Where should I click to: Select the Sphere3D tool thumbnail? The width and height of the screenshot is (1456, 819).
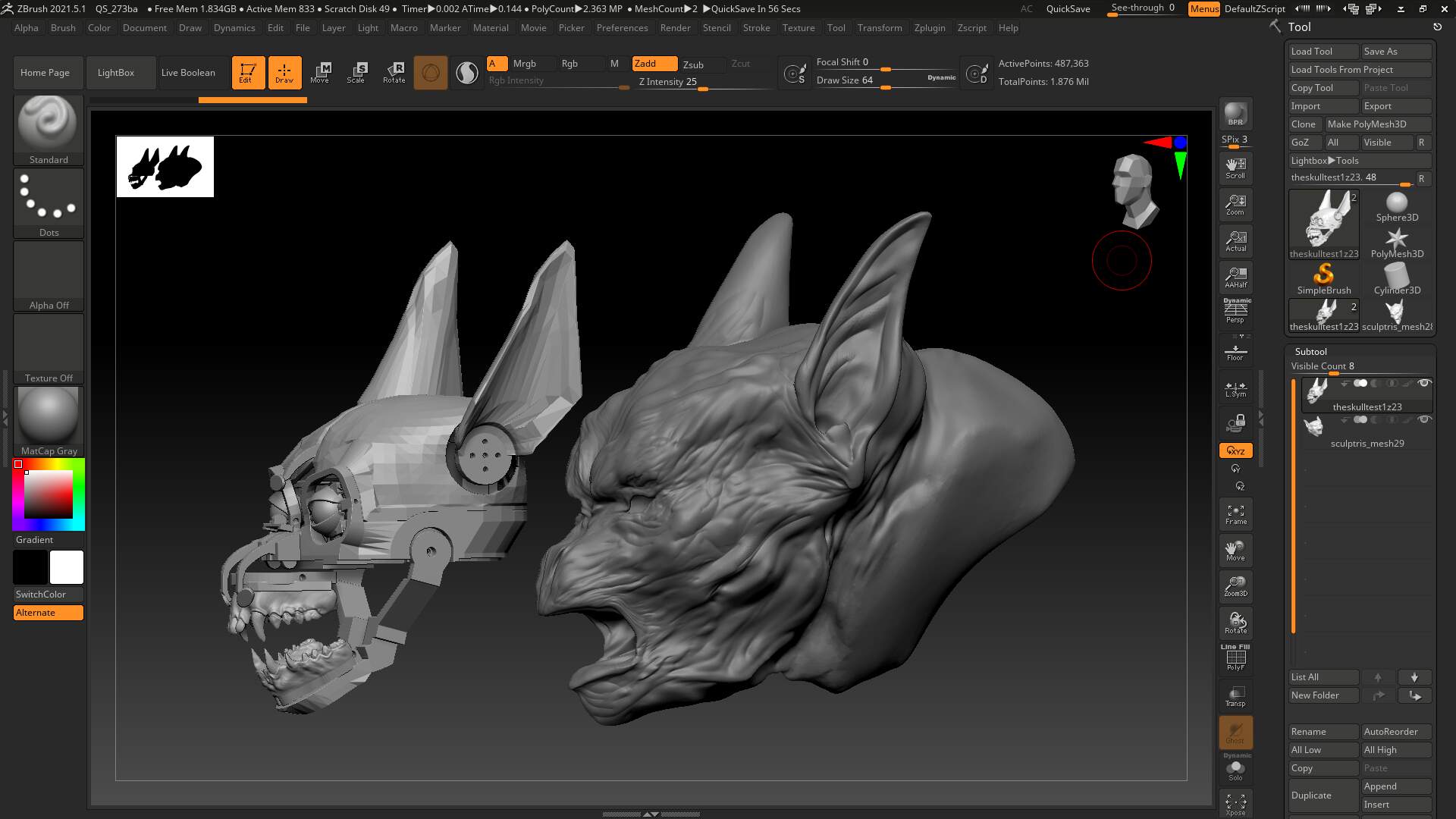point(1397,206)
